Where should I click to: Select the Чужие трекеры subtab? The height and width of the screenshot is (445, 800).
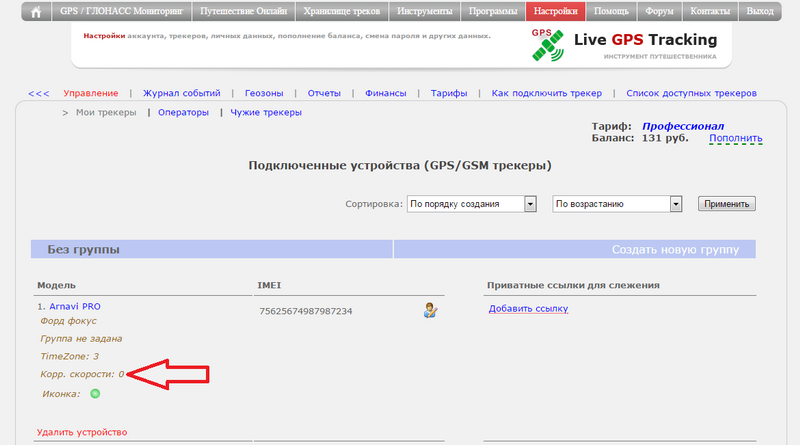[266, 113]
